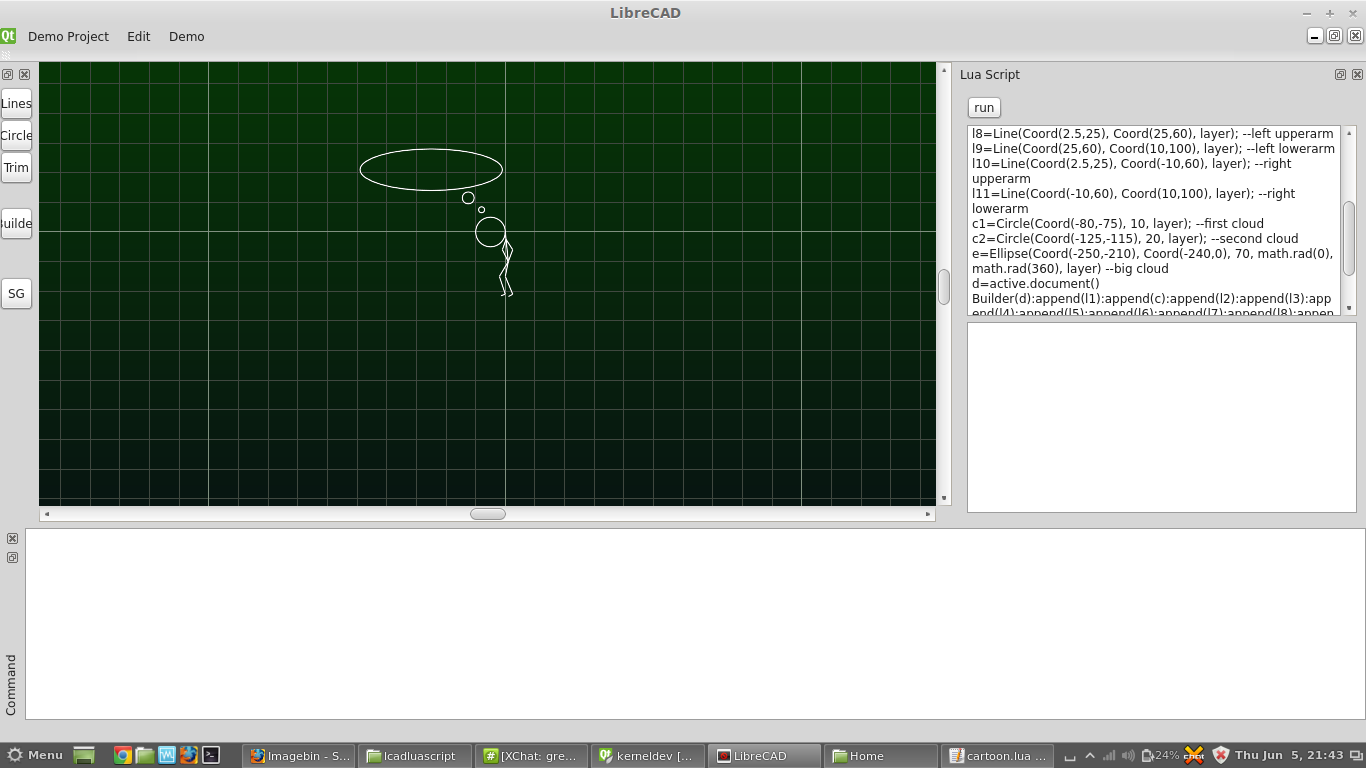The width and height of the screenshot is (1366, 768).
Task: Open the Edit menu
Action: pos(139,36)
